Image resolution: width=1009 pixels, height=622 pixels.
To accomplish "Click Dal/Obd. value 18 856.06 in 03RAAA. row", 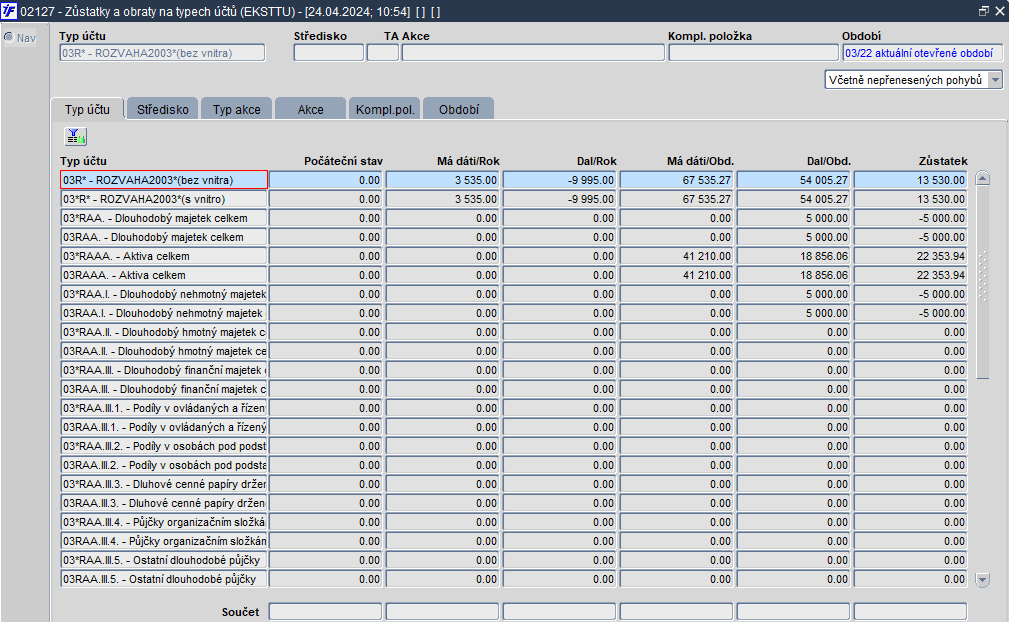I will (793, 275).
